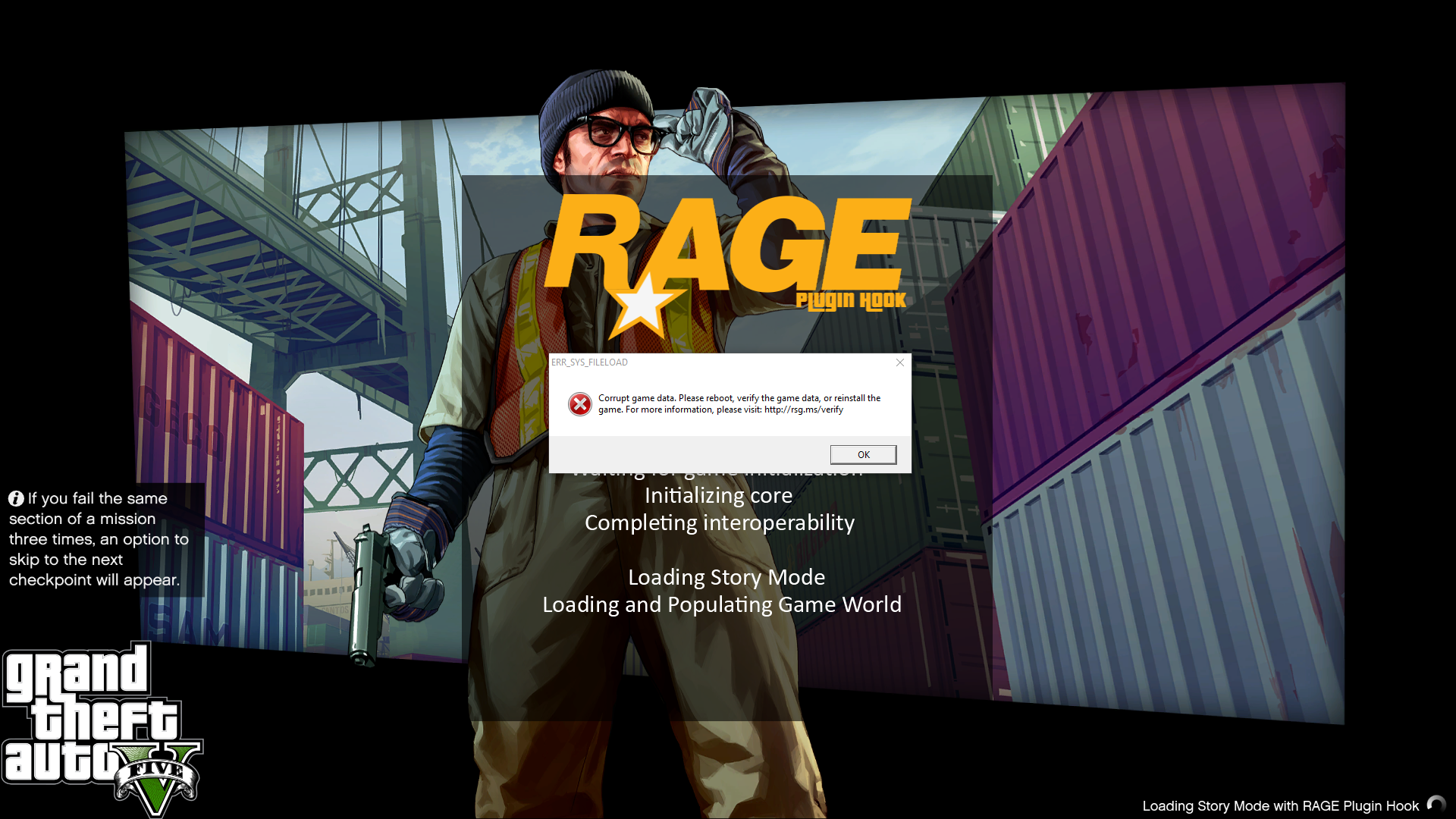The width and height of the screenshot is (1456, 819).
Task: Click the 'Completing interoperability' status line
Action: 719,522
